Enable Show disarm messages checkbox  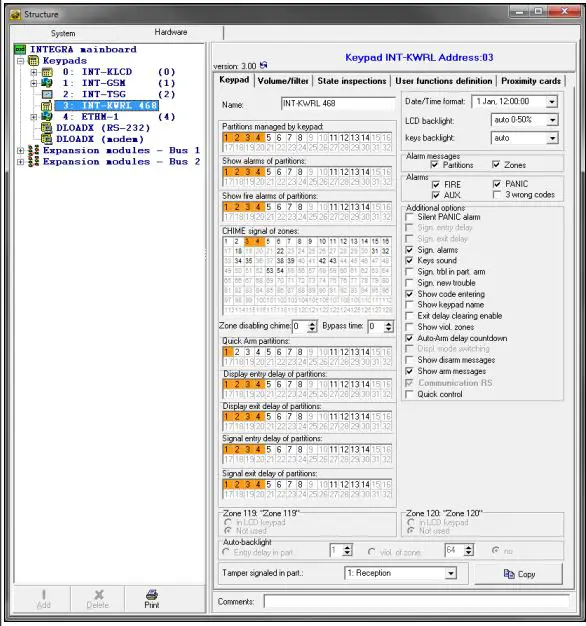(409, 360)
